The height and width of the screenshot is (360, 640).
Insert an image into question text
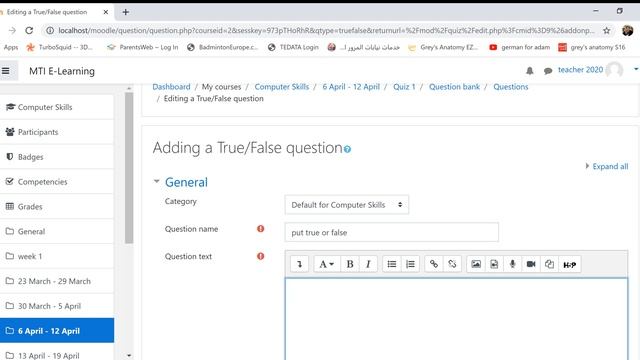point(476,264)
